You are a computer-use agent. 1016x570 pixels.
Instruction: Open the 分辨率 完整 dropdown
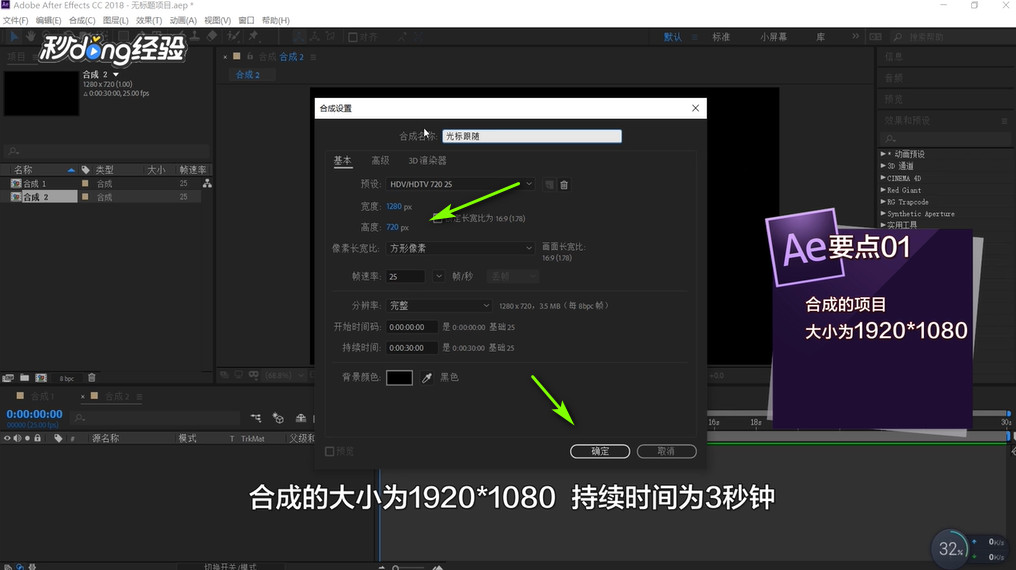[x=439, y=306]
